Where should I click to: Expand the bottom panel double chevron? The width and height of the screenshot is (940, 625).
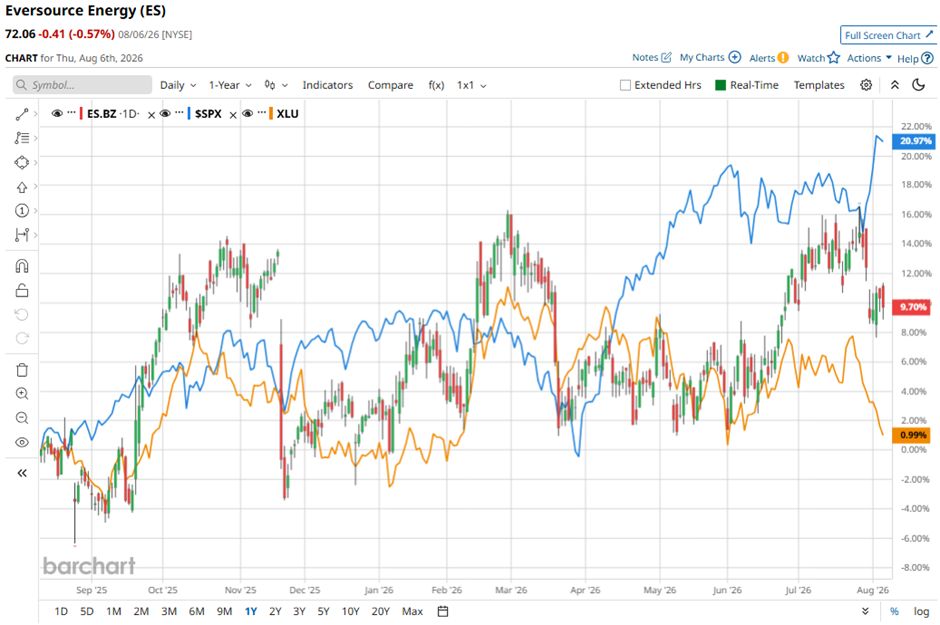point(865,611)
